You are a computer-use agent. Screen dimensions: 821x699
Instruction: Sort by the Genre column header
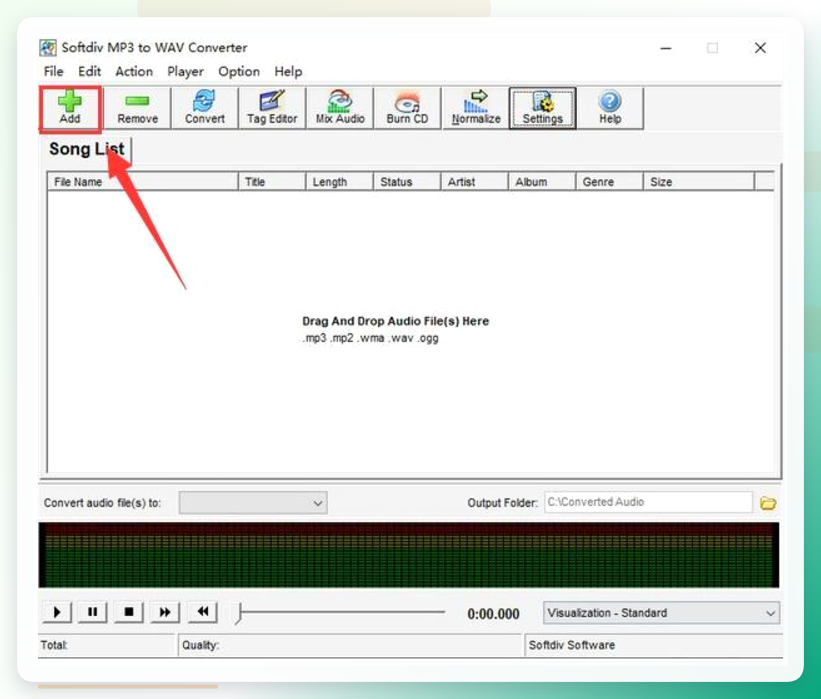point(609,182)
